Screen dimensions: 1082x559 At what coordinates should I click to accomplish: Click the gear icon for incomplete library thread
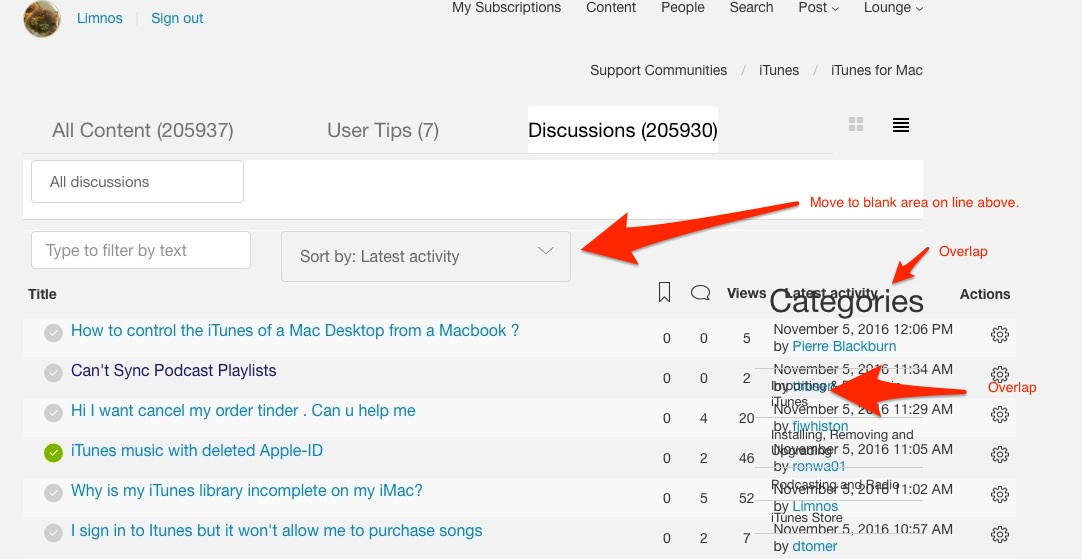point(999,494)
